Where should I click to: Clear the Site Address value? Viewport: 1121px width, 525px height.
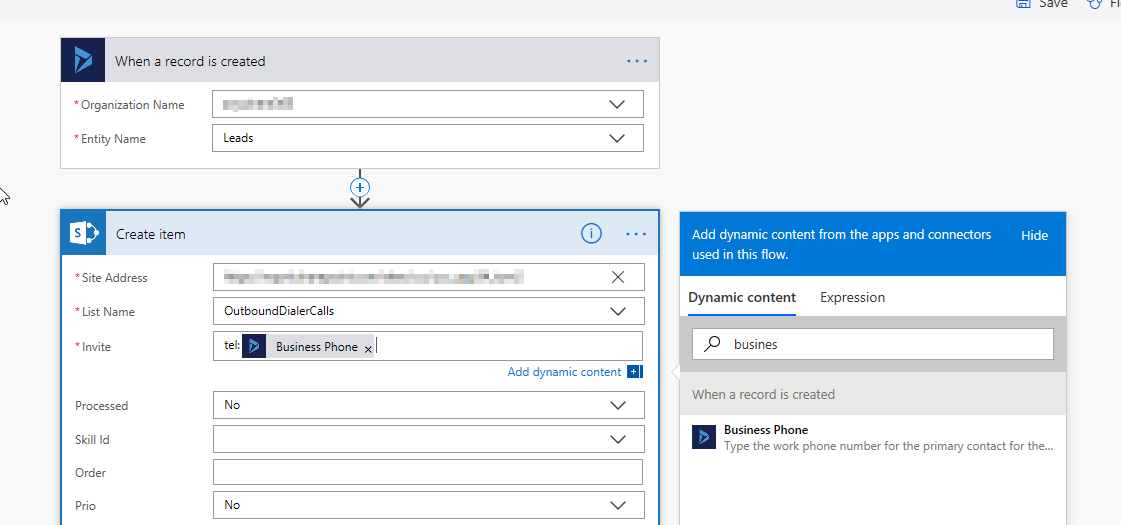point(618,277)
